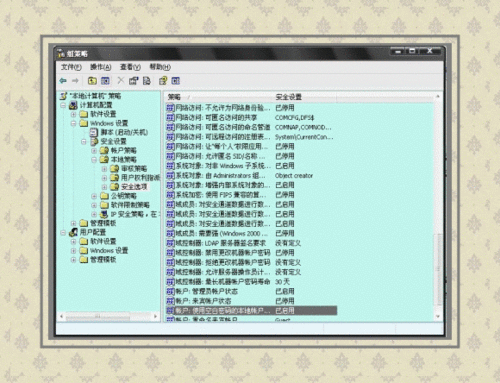The width and height of the screenshot is (500, 383).
Task: Select 用户权利指派 in the tree
Action: [x=140, y=178]
